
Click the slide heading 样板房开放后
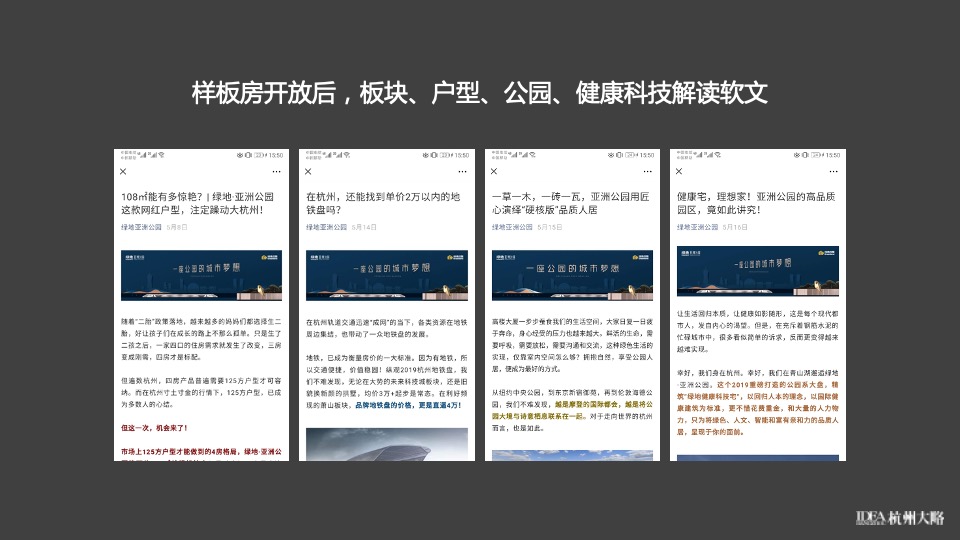[x=479, y=93]
